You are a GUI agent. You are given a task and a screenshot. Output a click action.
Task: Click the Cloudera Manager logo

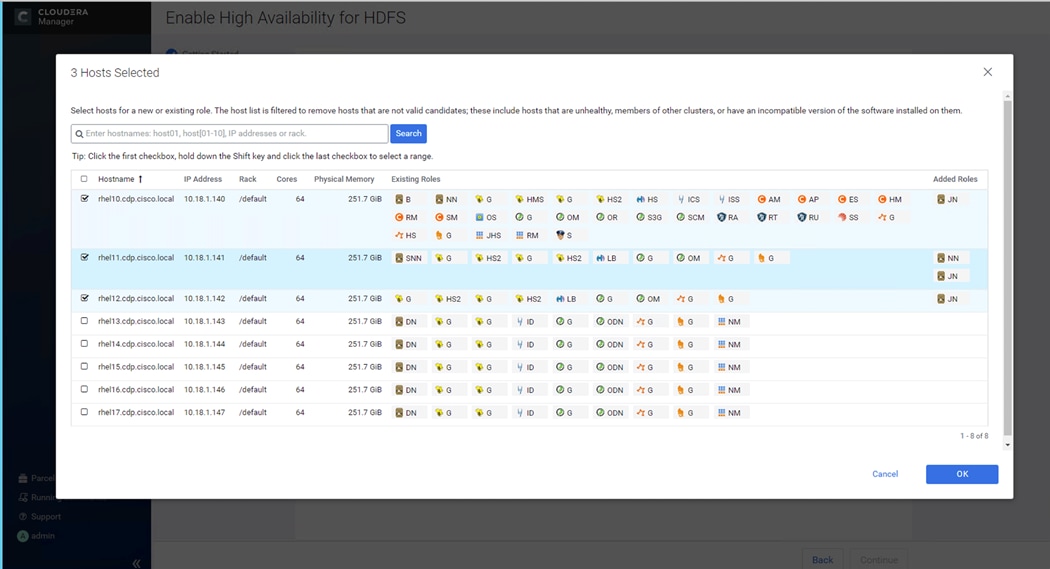pyautogui.click(x=52, y=17)
